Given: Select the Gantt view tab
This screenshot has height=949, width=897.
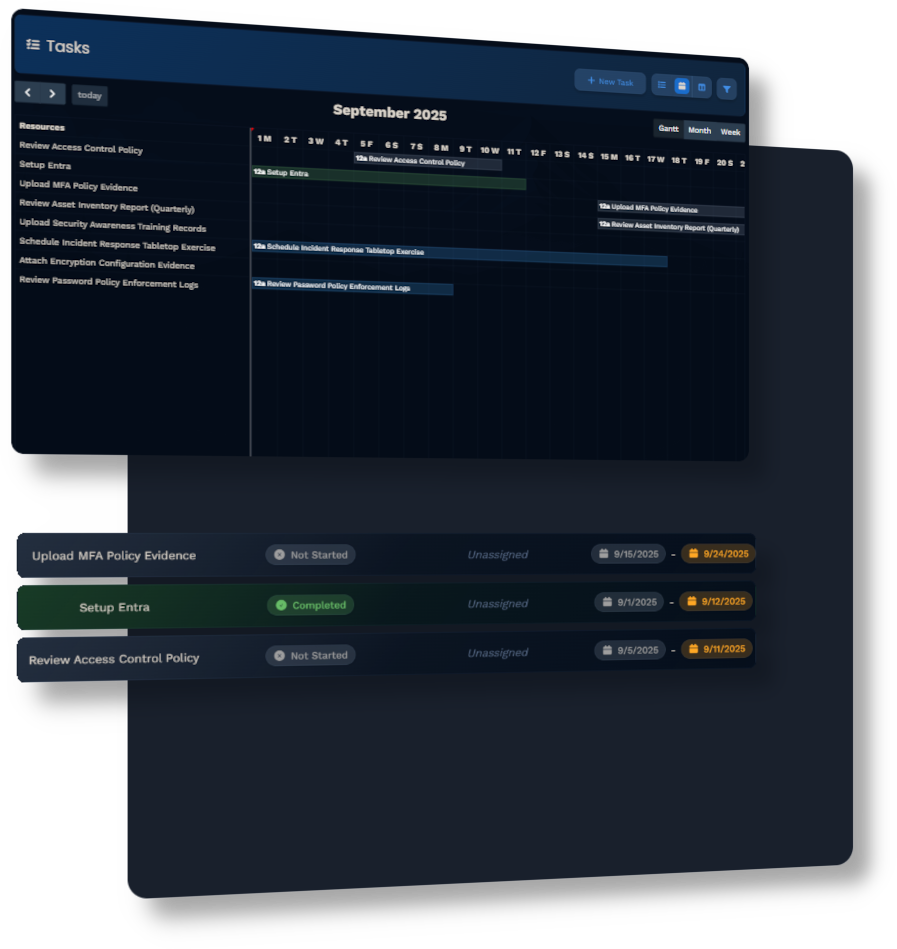Looking at the screenshot, I should [x=668, y=128].
